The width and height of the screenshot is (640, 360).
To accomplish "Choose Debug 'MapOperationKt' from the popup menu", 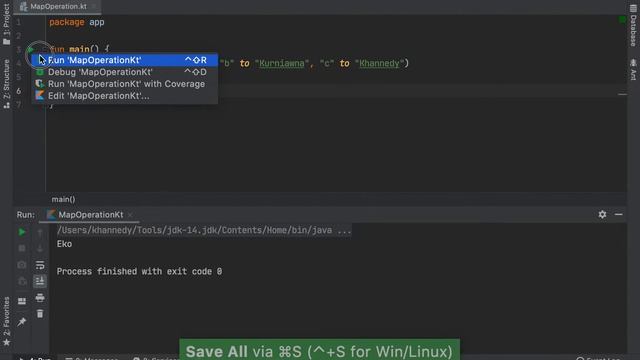I will 124,72.
